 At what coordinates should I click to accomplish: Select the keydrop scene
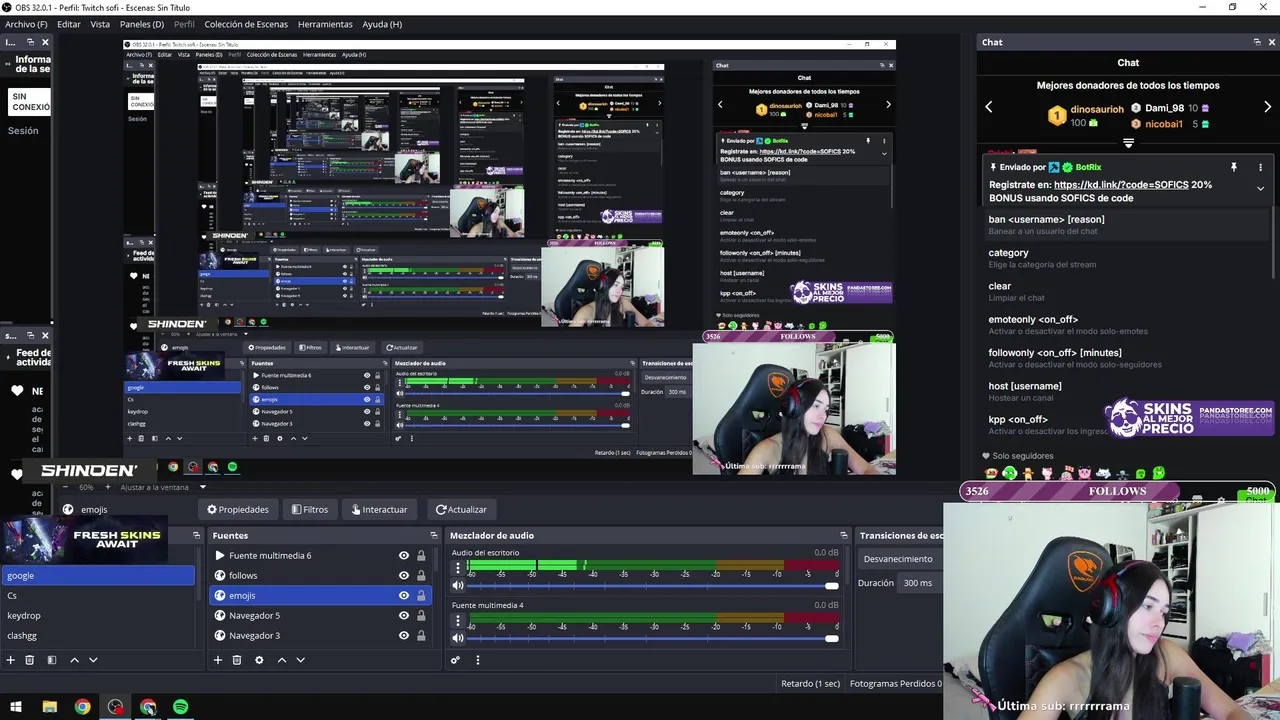[x=98, y=615]
